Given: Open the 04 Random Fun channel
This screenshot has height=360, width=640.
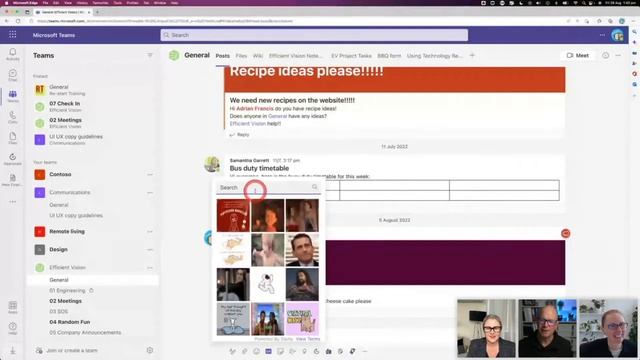Looking at the screenshot, I should click(x=70, y=322).
